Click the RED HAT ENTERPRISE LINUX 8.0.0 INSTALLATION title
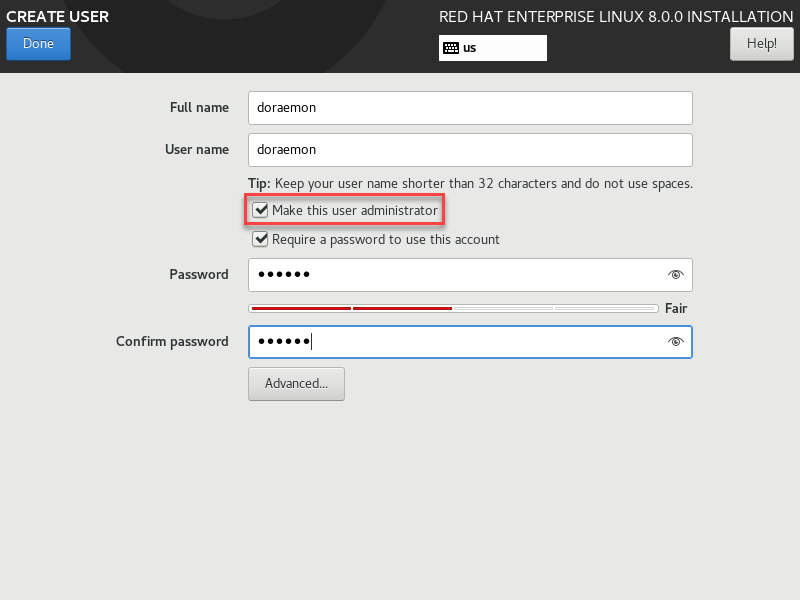Screen dimensions: 800x600 616,16
